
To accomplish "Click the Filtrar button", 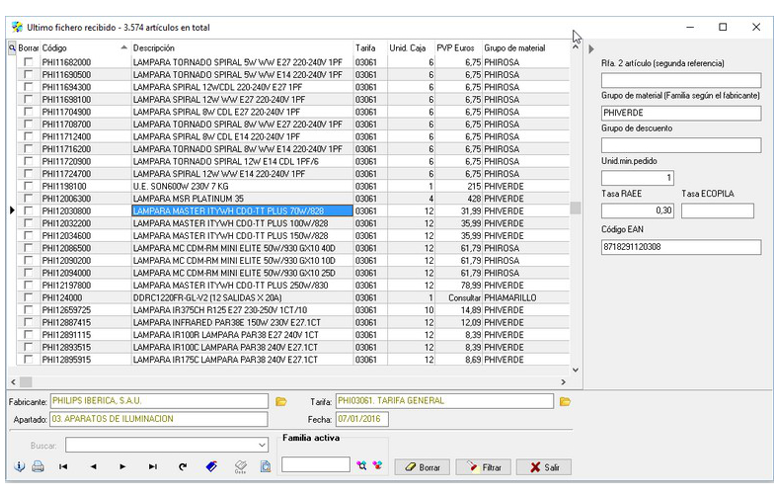I will pos(484,467).
